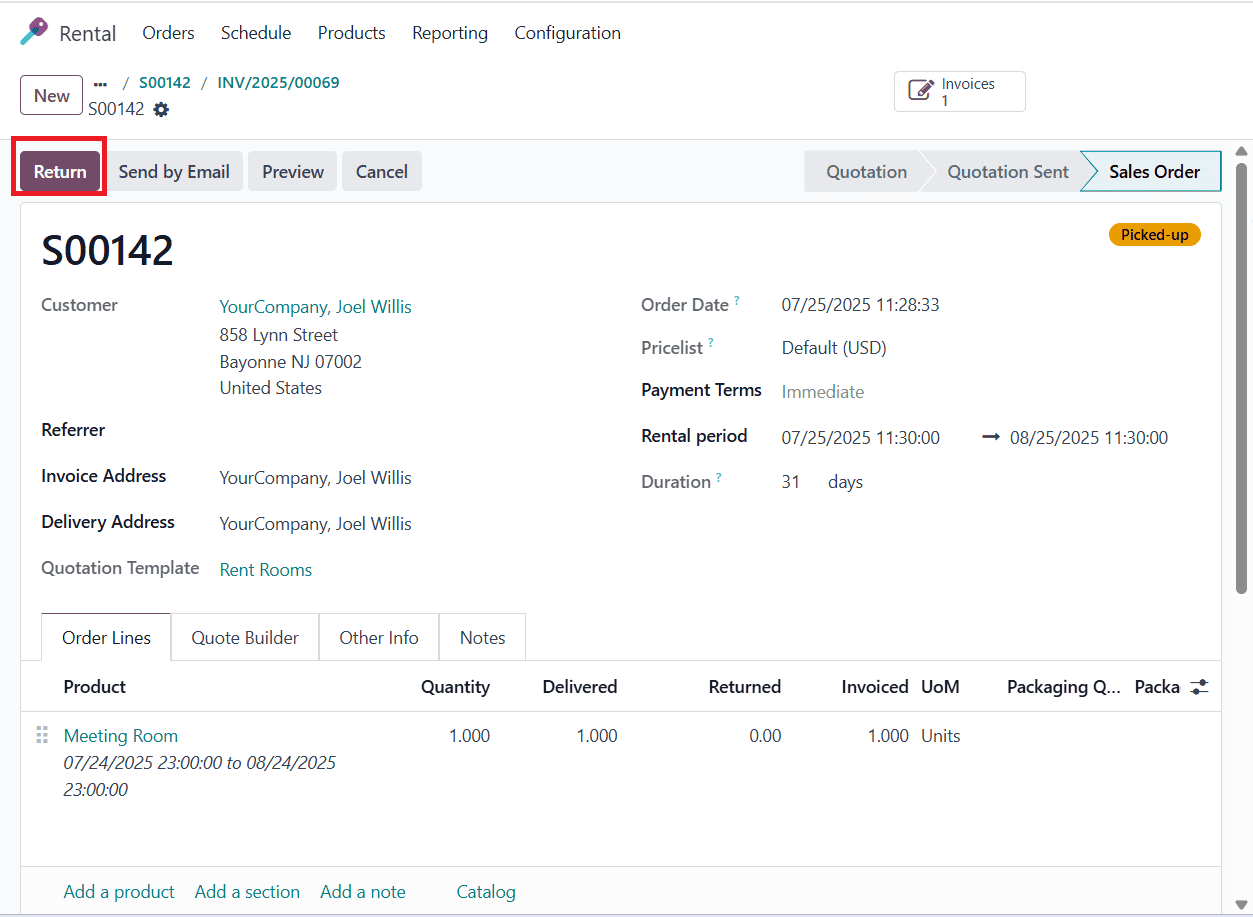Click the Pricelist help question mark
The height and width of the screenshot is (917, 1253).
[711, 343]
